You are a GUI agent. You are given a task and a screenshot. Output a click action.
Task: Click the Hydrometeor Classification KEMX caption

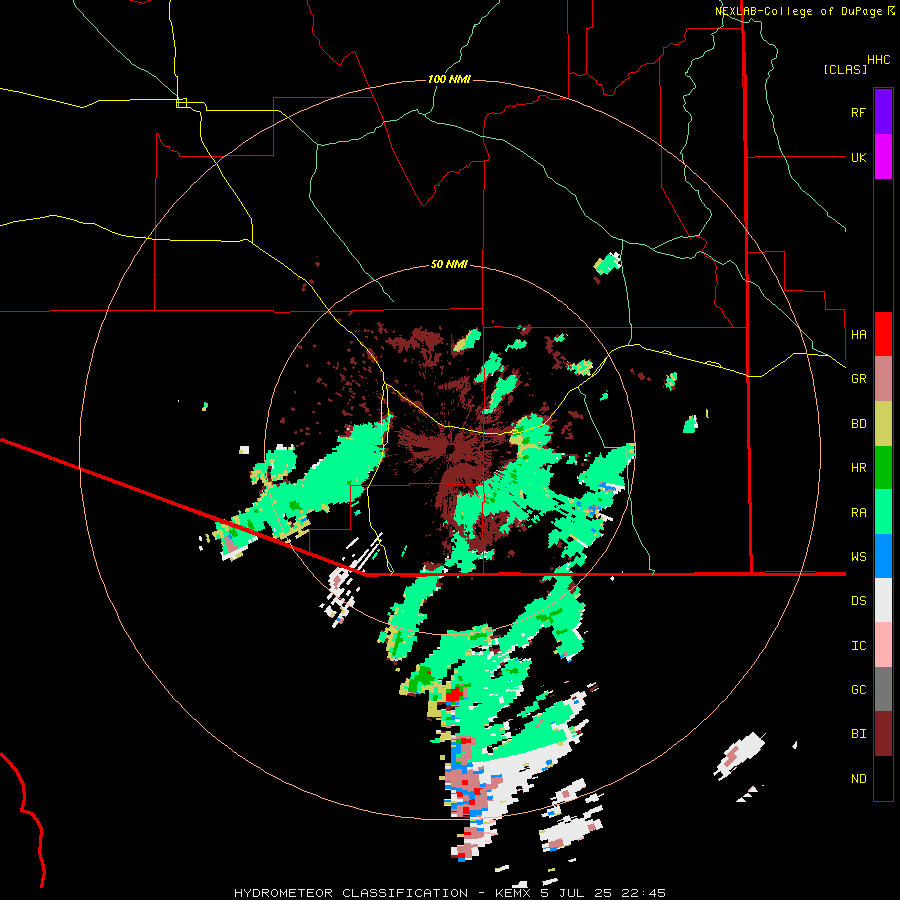450,893
